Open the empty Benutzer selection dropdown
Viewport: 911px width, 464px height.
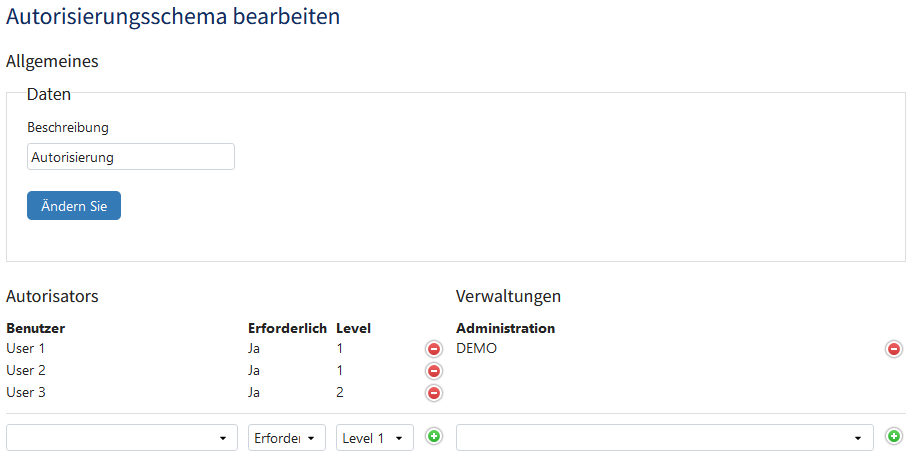pyautogui.click(x=122, y=438)
